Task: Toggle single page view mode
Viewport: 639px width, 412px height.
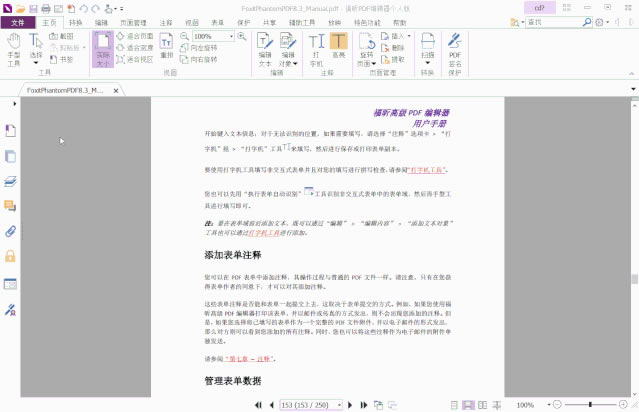Action: coord(454,405)
